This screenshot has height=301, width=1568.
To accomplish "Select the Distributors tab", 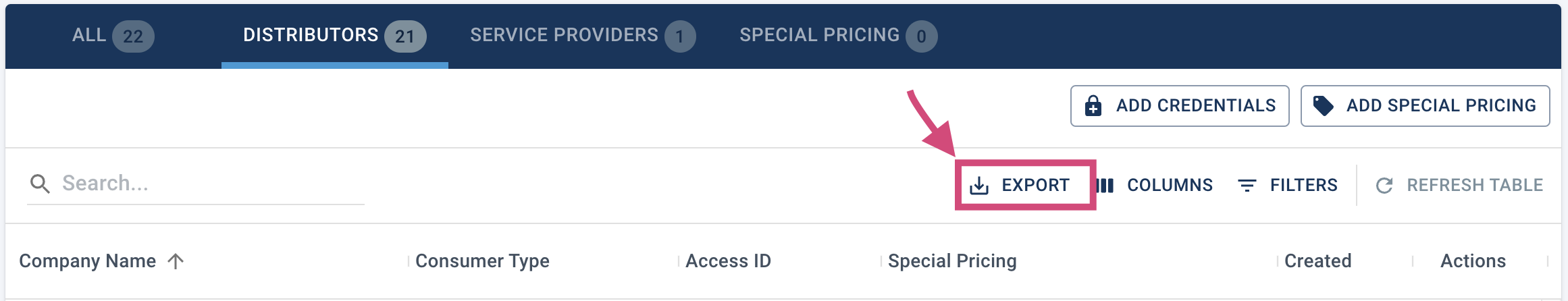I will coord(334,36).
